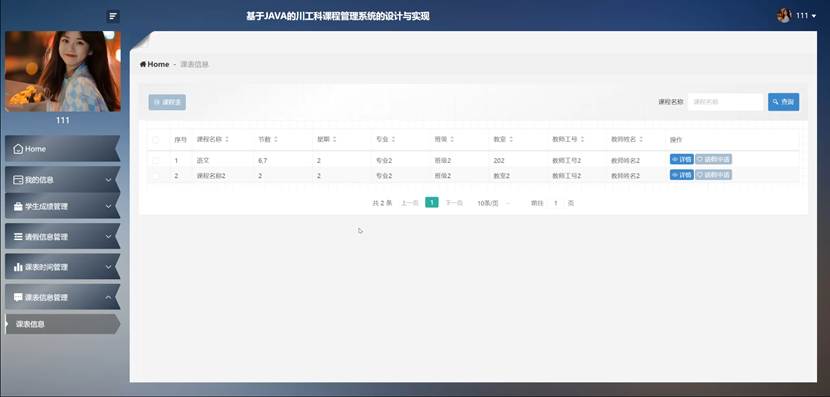
Task: Go to Home in the sidebar
Action: [x=62, y=149]
